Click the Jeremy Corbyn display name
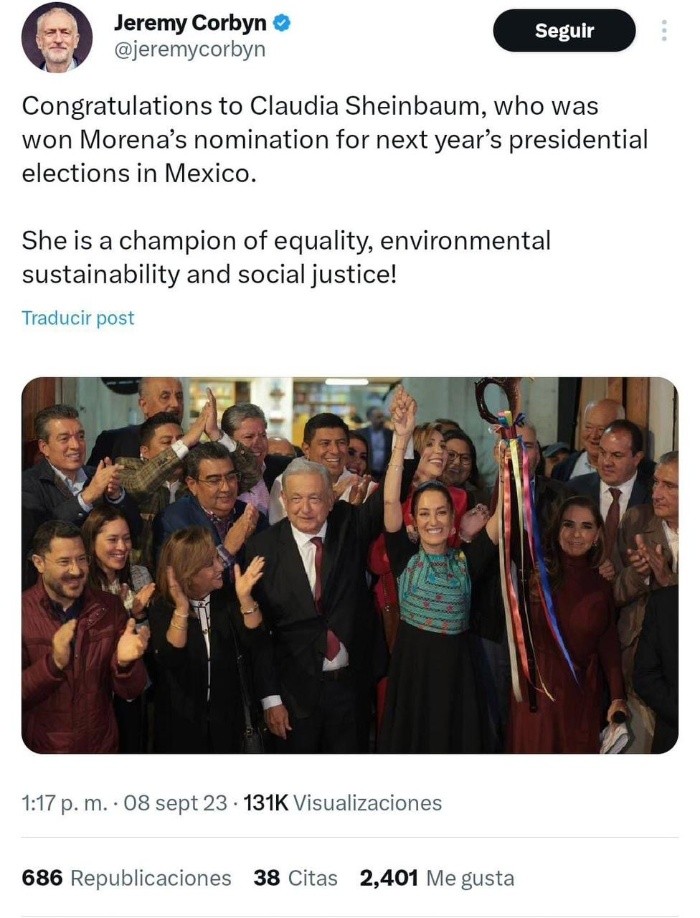This screenshot has width=700, height=918. pyautogui.click(x=192, y=22)
